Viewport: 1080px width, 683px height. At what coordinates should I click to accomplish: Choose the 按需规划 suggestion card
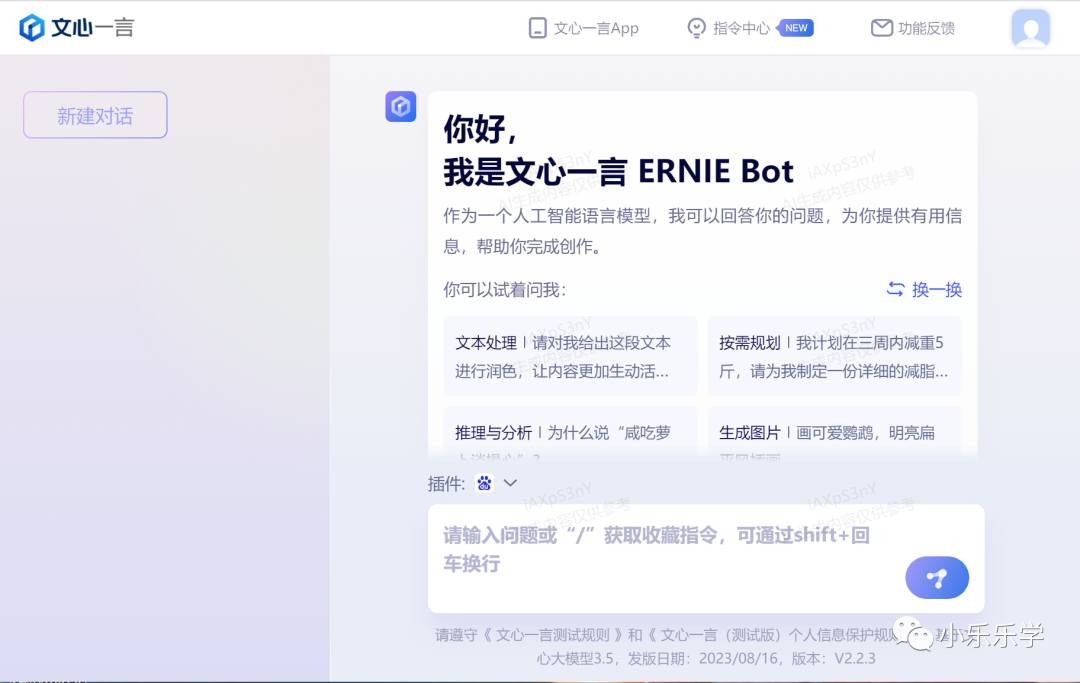pyautogui.click(x=834, y=357)
